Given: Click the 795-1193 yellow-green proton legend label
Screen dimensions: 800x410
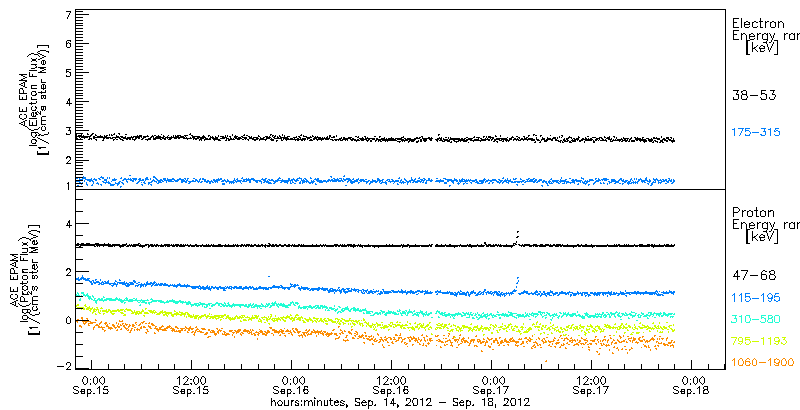Looking at the screenshot, I should (759, 341).
